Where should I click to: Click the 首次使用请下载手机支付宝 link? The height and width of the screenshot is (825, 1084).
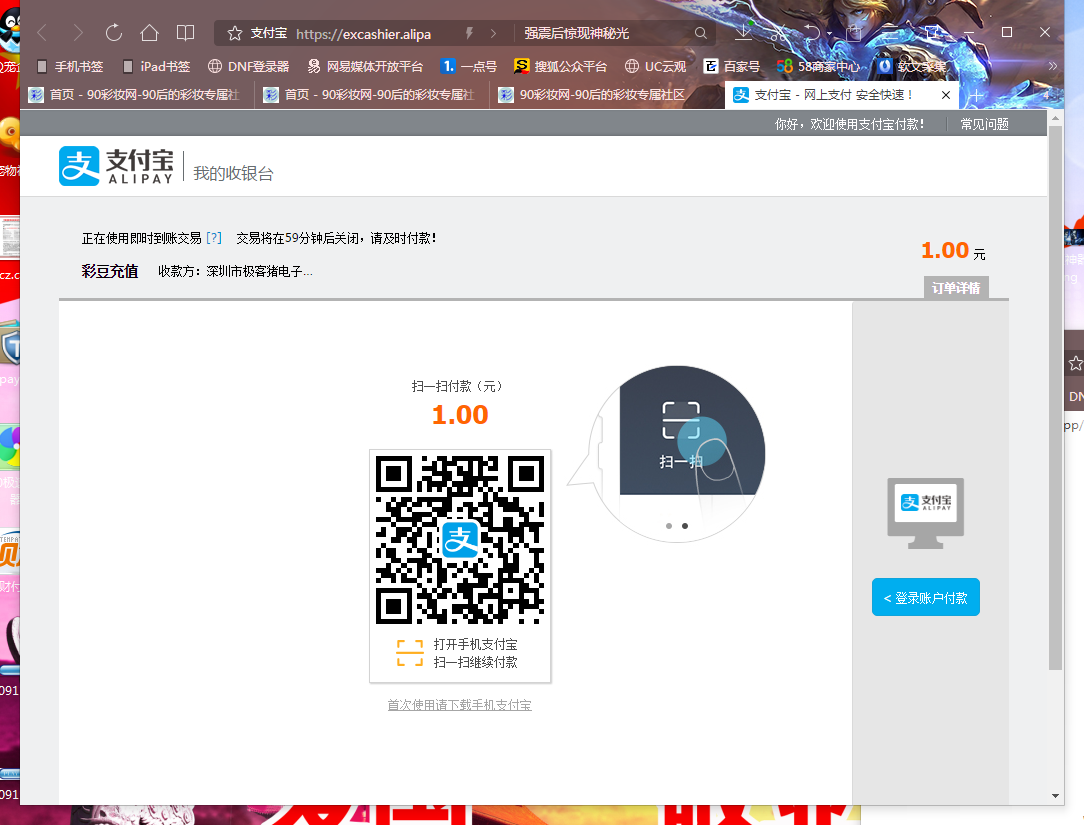pyautogui.click(x=460, y=705)
